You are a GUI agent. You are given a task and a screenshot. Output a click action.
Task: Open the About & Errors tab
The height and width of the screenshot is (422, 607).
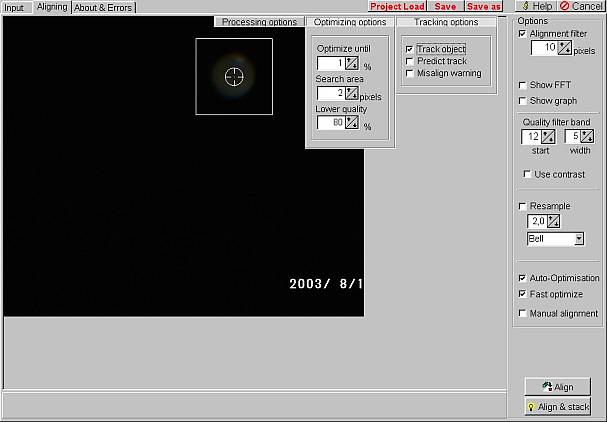click(x=104, y=7)
